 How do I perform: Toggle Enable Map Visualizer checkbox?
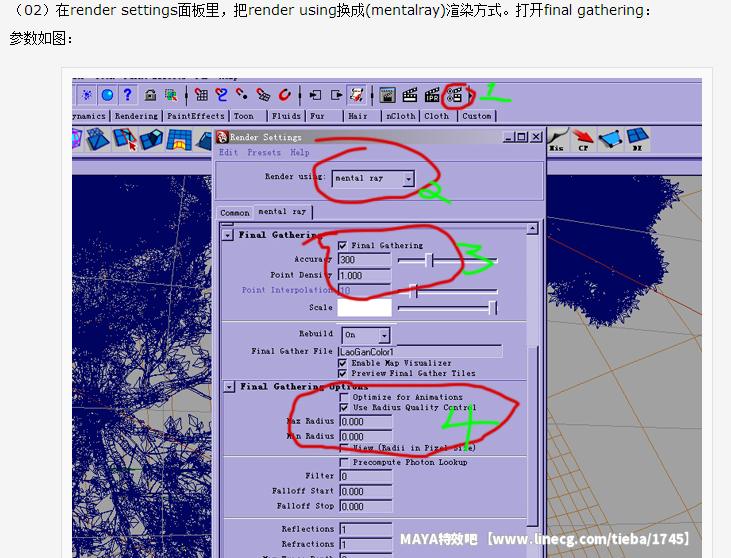coord(343,363)
